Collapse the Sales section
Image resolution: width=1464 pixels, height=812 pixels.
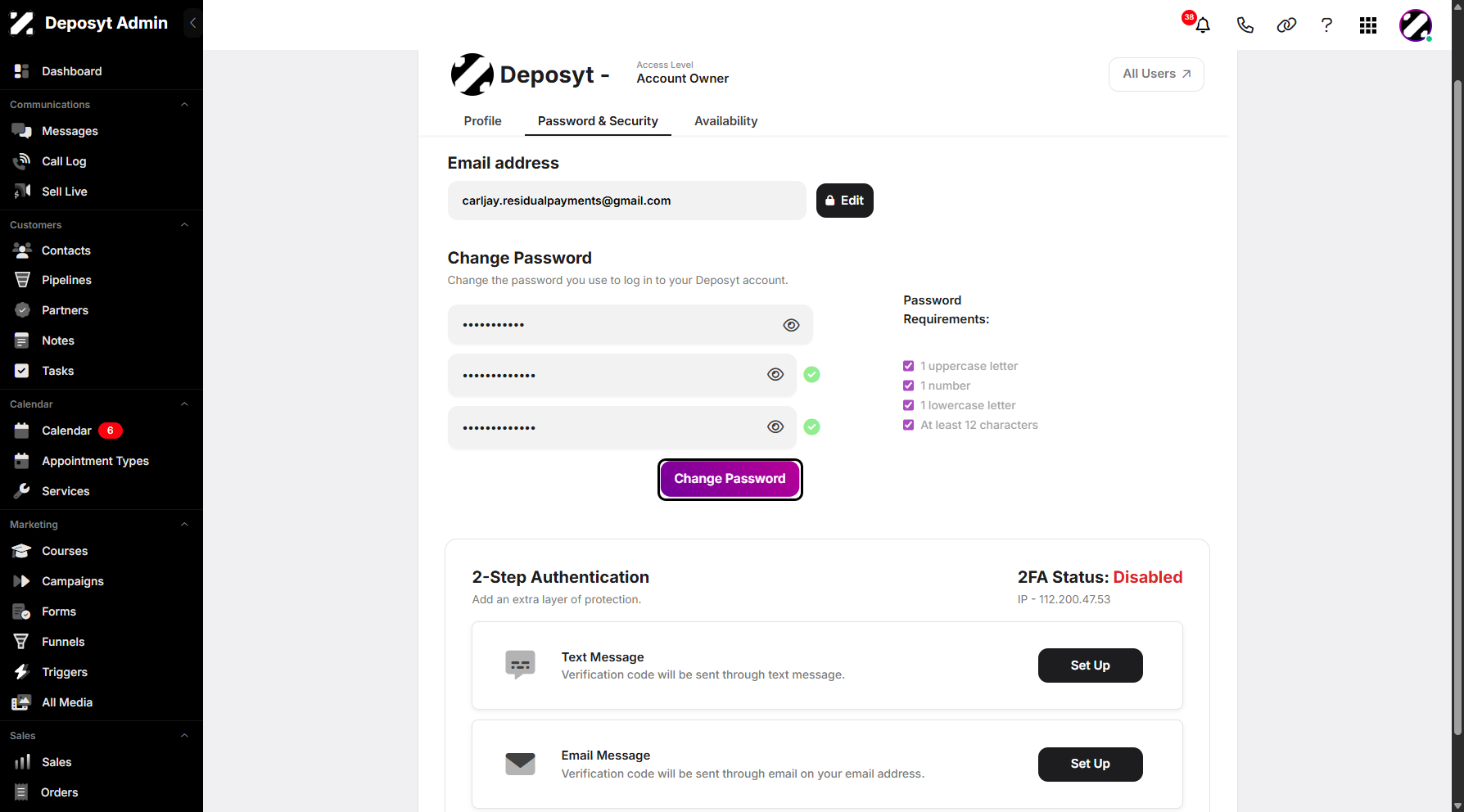[x=184, y=736]
